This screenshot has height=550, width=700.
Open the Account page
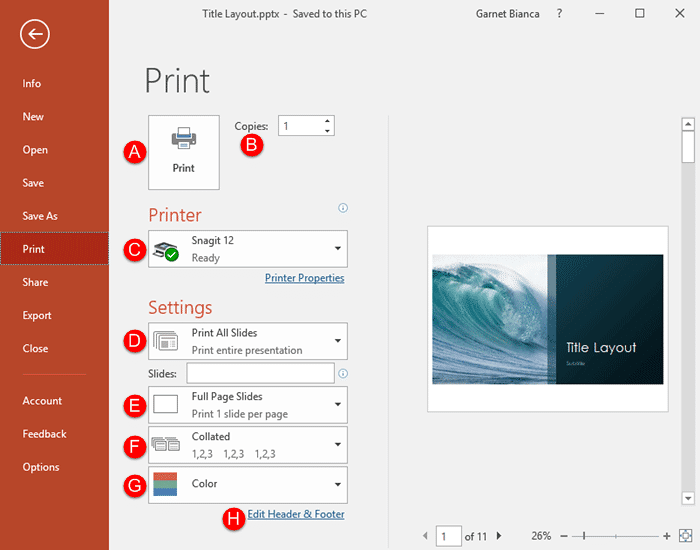pyautogui.click(x=42, y=401)
